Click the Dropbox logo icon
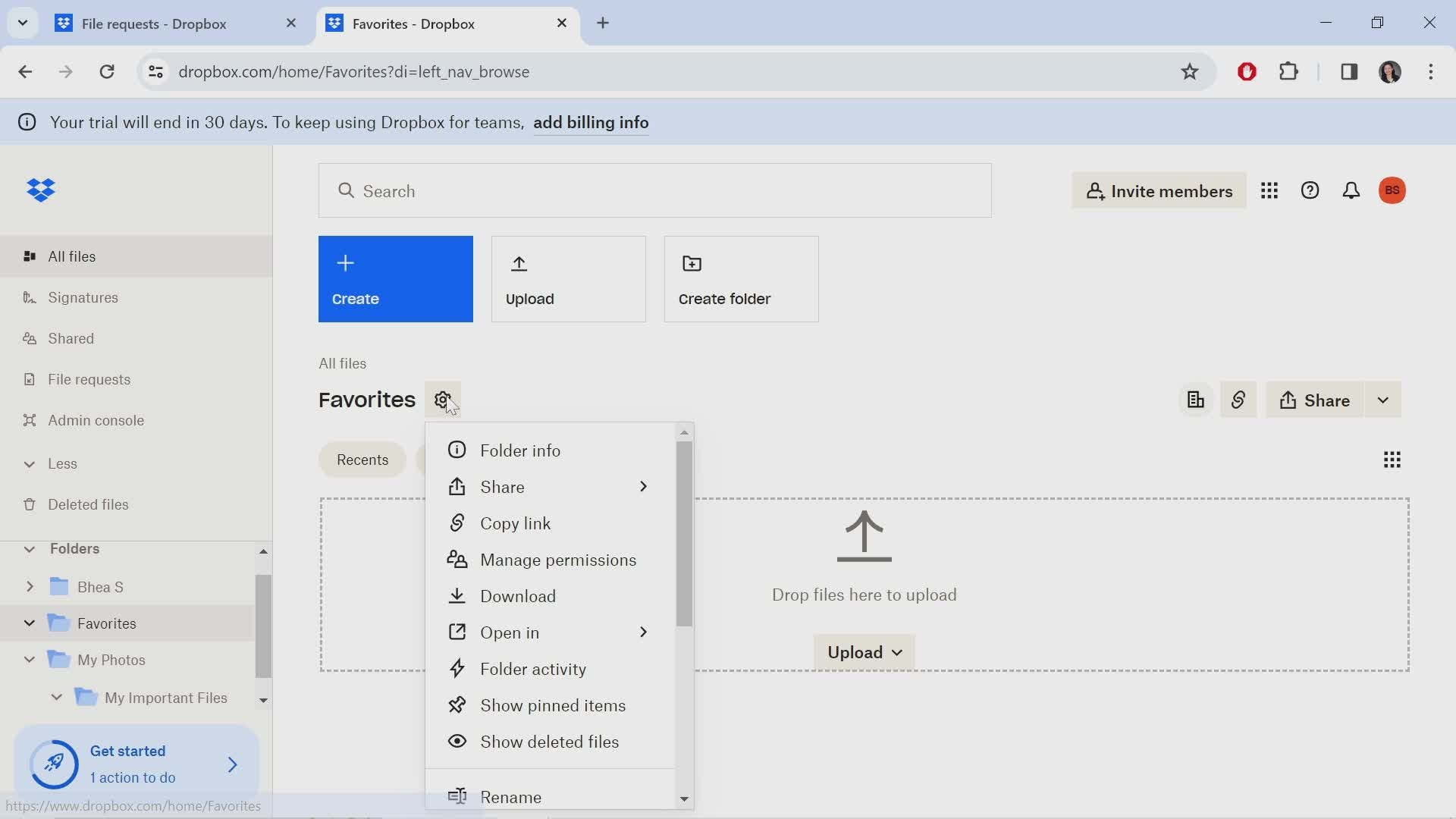 point(42,190)
